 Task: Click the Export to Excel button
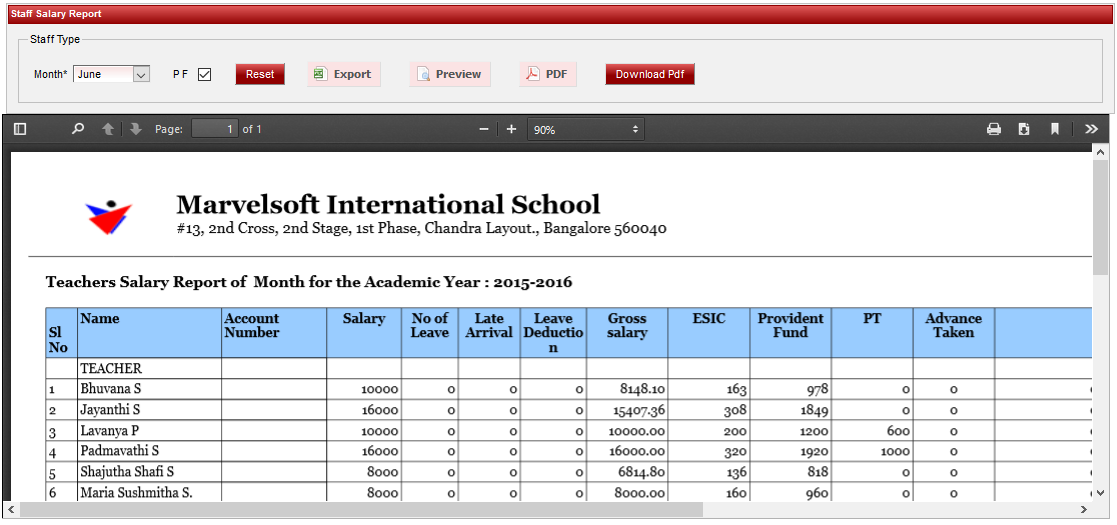pyautogui.click(x=343, y=74)
